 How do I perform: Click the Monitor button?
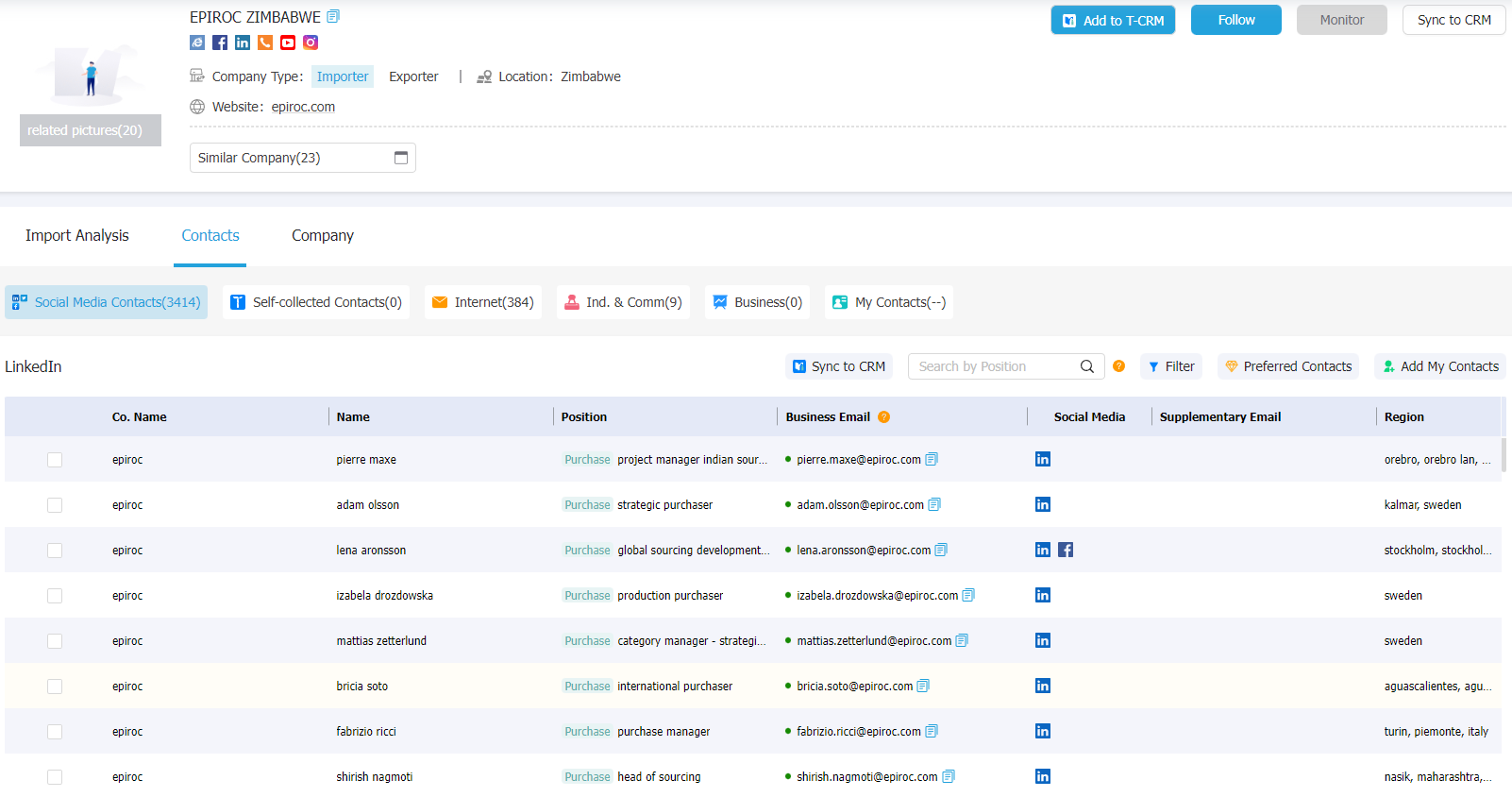click(1342, 20)
